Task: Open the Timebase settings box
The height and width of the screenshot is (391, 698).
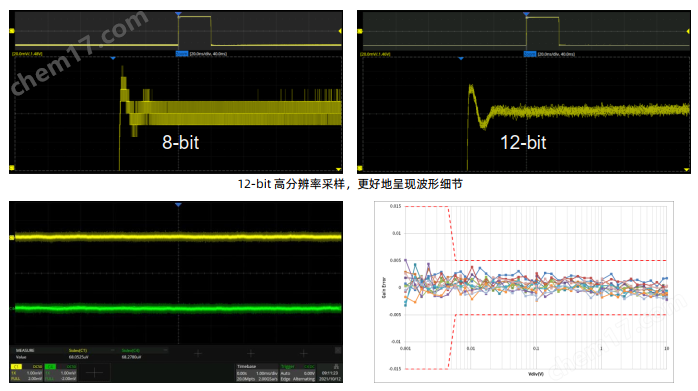Action: pos(257,373)
